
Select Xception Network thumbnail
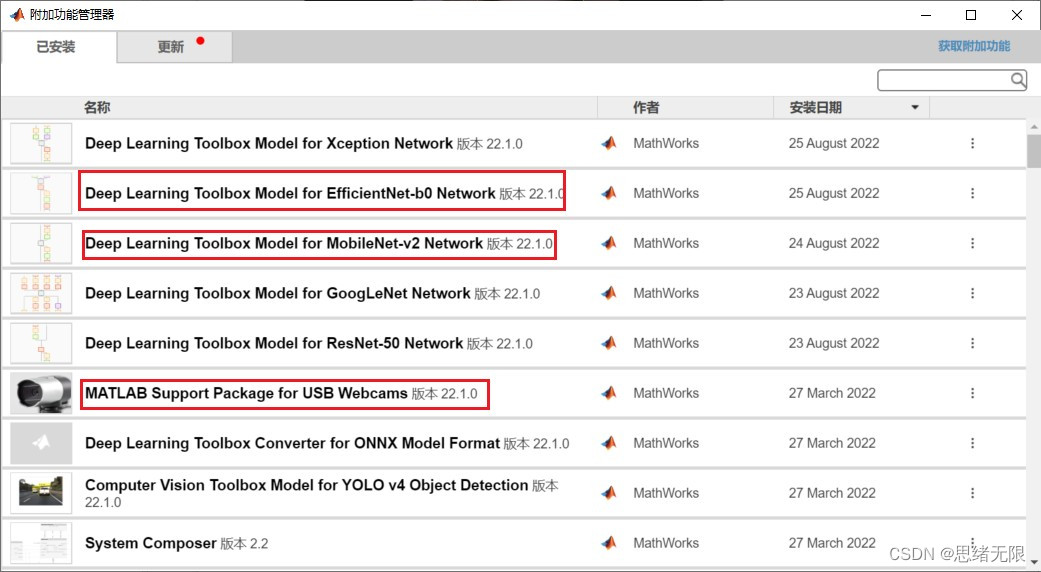click(x=41, y=143)
